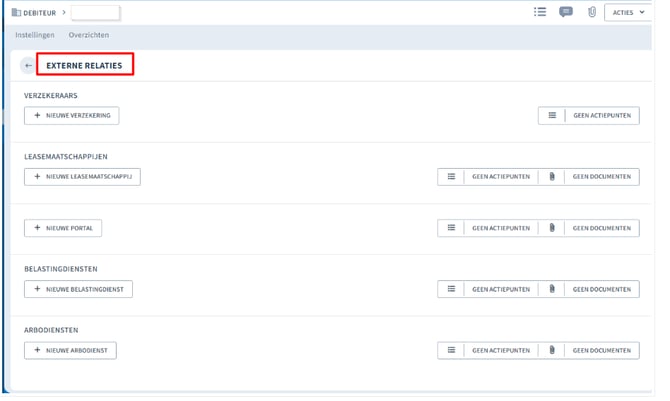Click list icon in Belastingdiensten row

coord(451,290)
